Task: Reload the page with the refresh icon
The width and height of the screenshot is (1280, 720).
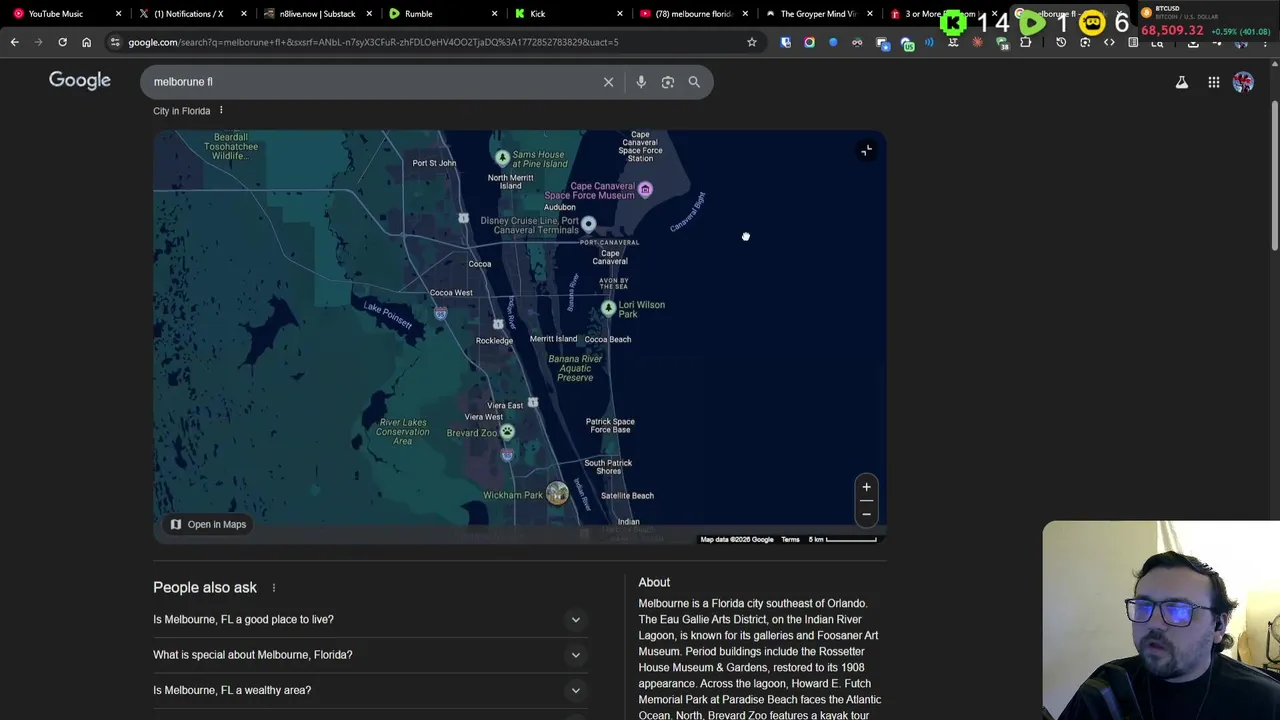Action: pyautogui.click(x=62, y=42)
